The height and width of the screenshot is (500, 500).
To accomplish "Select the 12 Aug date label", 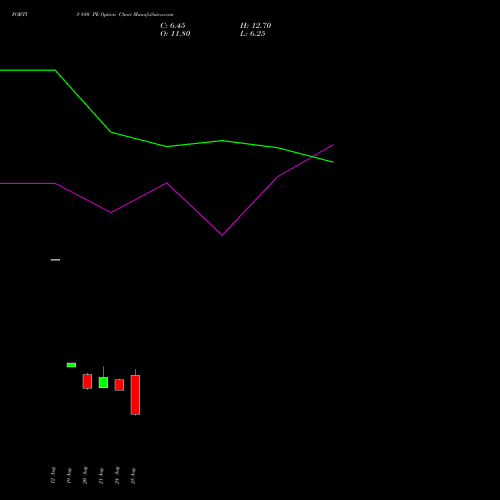I will 53,475.
